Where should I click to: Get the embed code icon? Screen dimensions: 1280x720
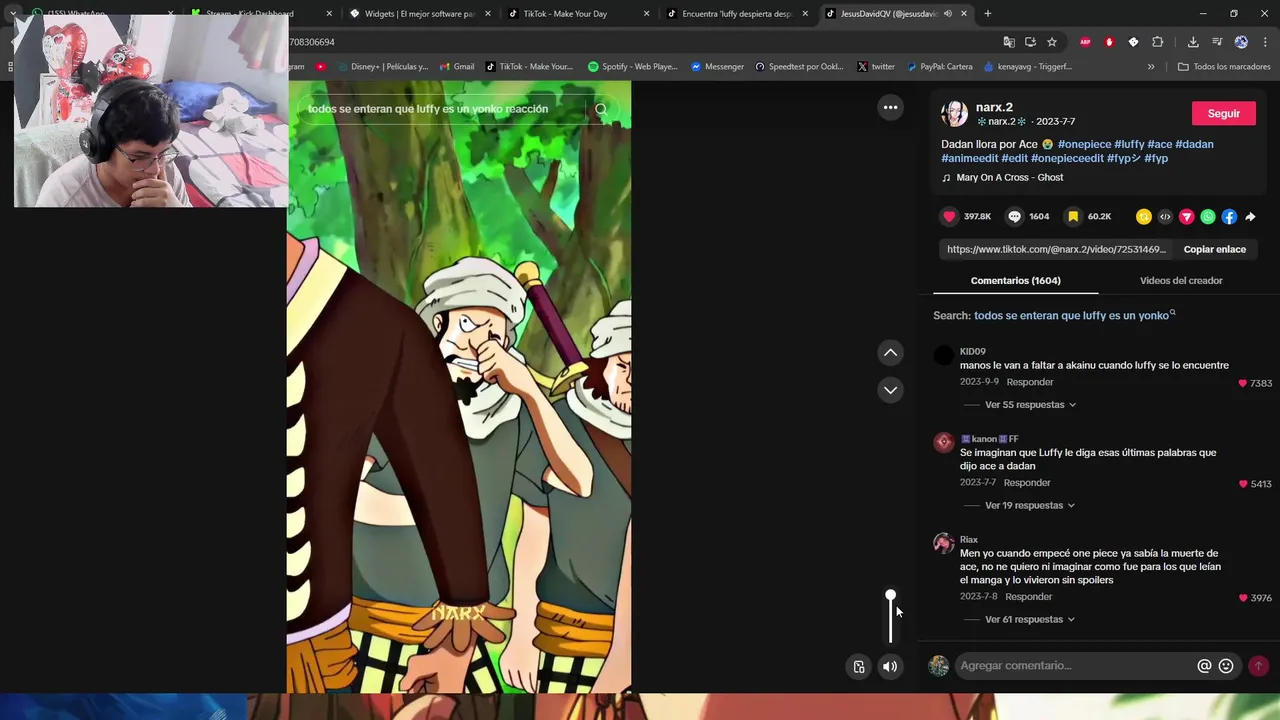click(1165, 217)
